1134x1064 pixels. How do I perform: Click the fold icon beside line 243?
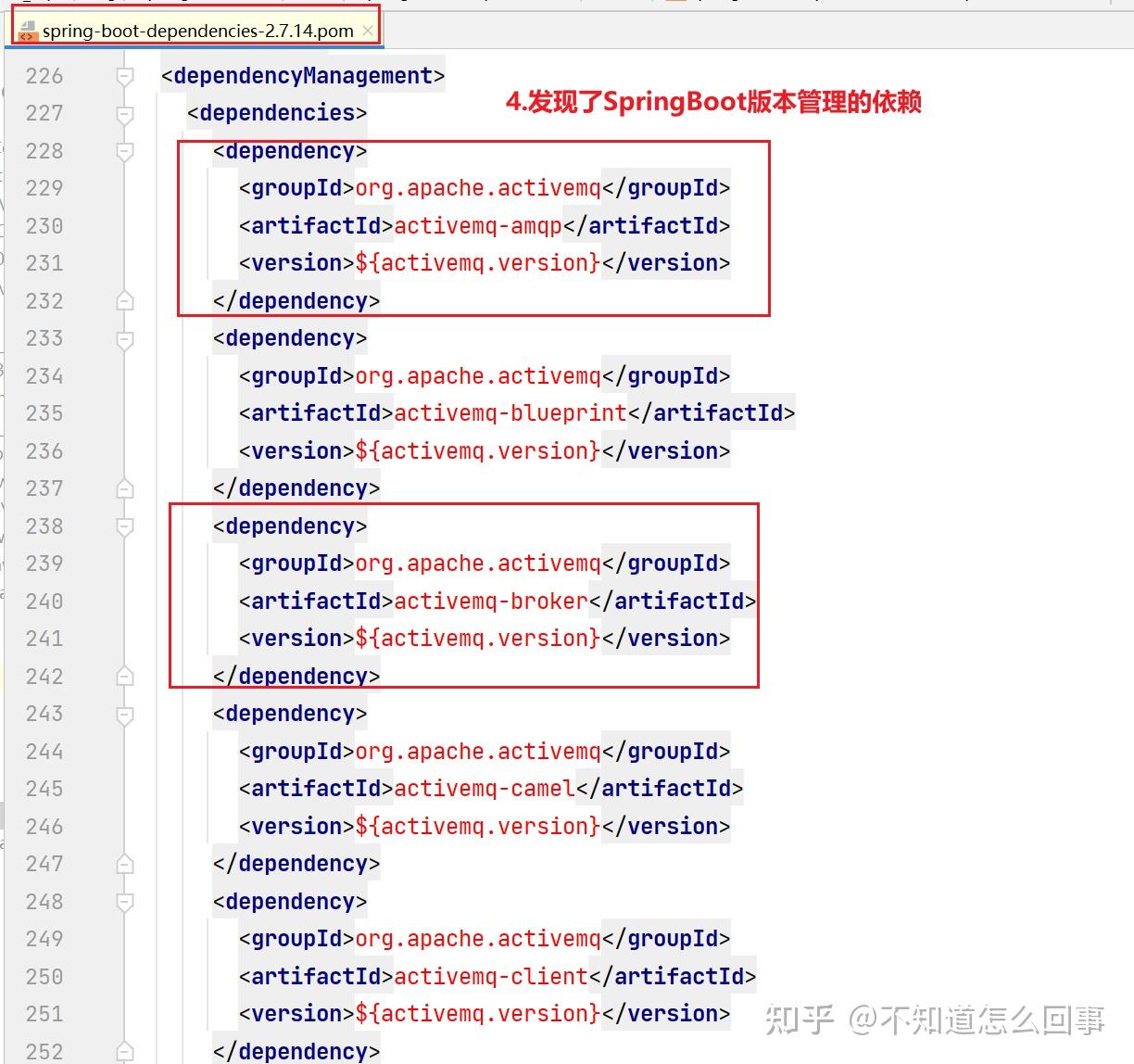tap(125, 713)
